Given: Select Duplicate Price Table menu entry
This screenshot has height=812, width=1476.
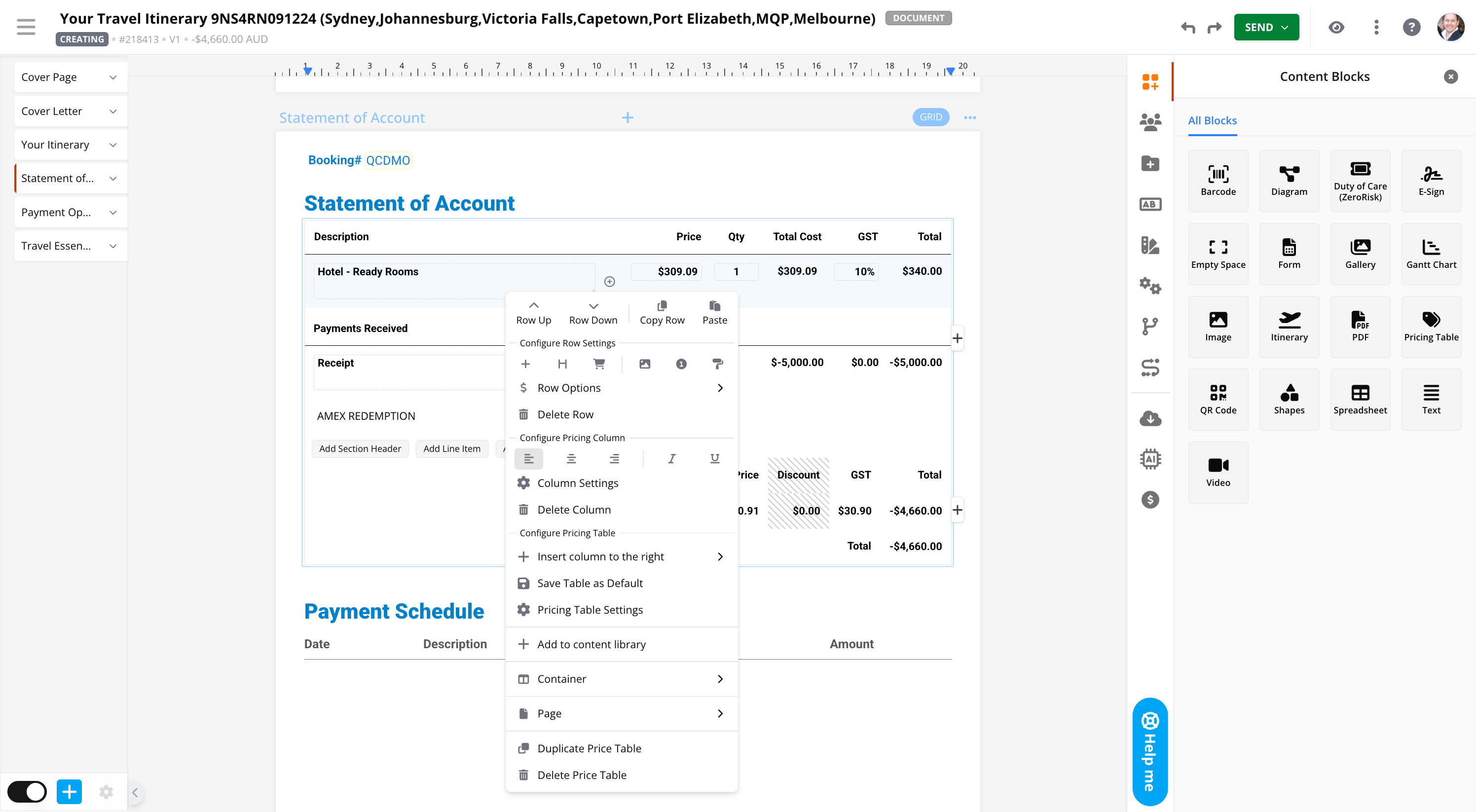Looking at the screenshot, I should click(589, 748).
